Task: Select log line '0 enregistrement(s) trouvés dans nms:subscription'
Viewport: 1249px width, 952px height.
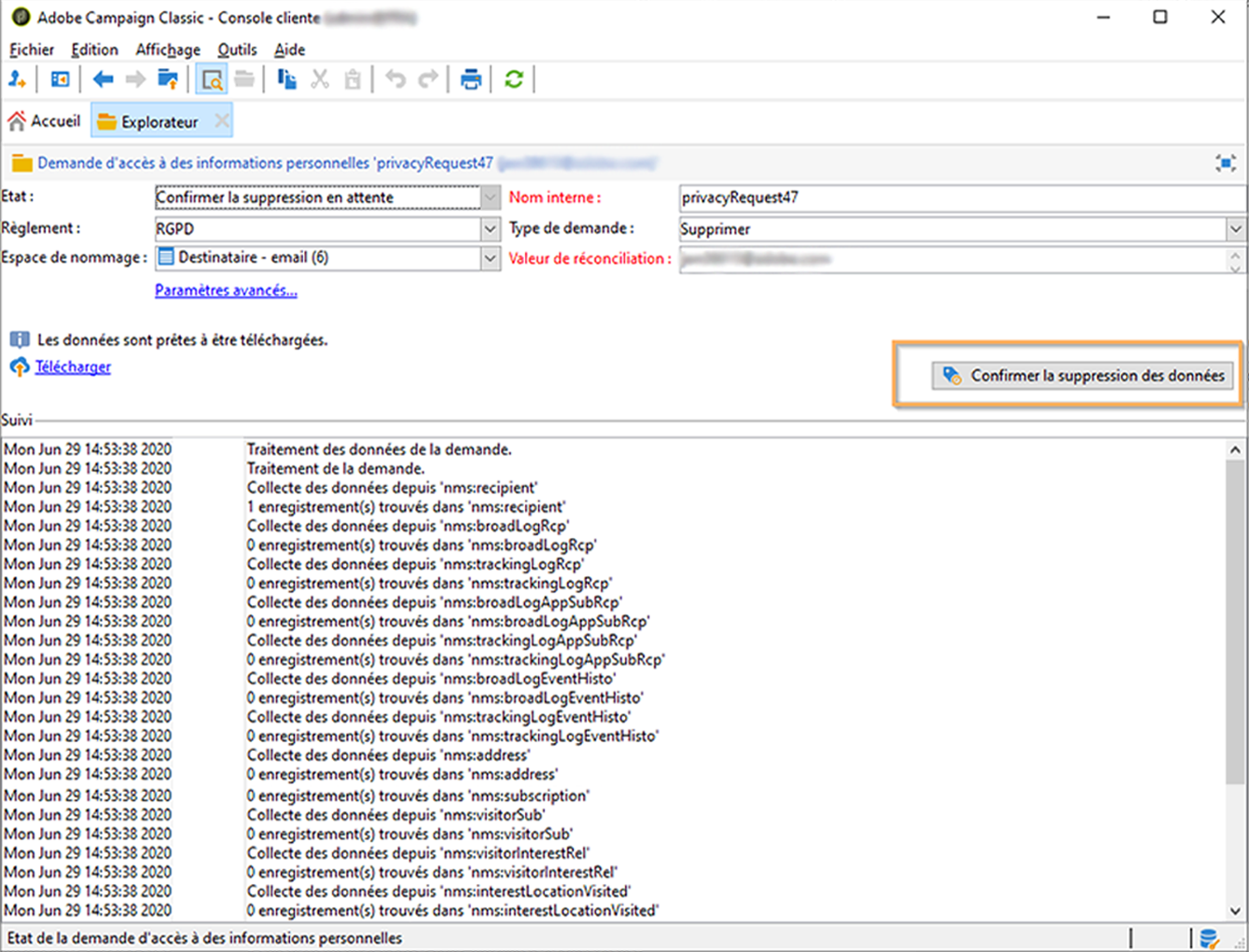Action: (418, 796)
